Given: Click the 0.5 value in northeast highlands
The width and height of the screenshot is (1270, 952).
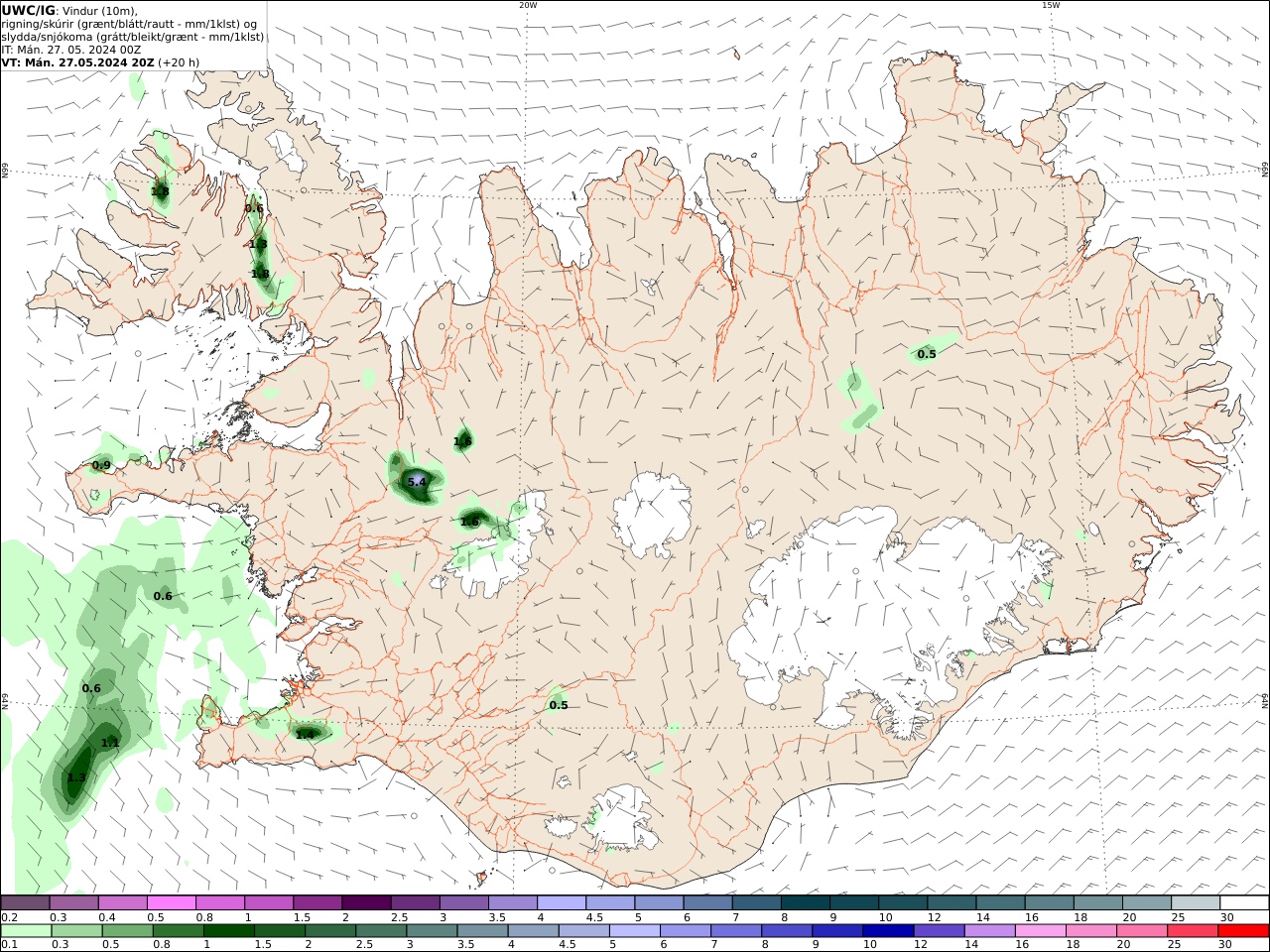Looking at the screenshot, I should tap(927, 354).
